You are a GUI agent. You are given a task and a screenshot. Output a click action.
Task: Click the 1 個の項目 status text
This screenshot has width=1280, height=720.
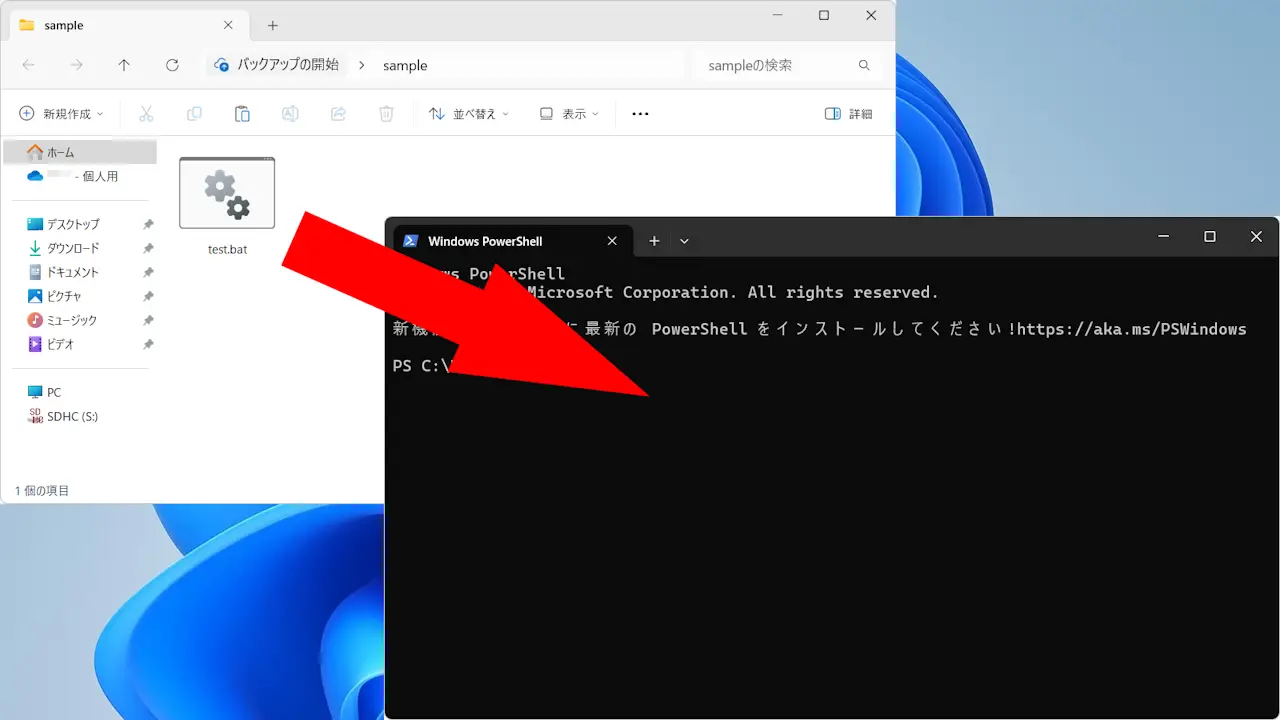click(42, 491)
